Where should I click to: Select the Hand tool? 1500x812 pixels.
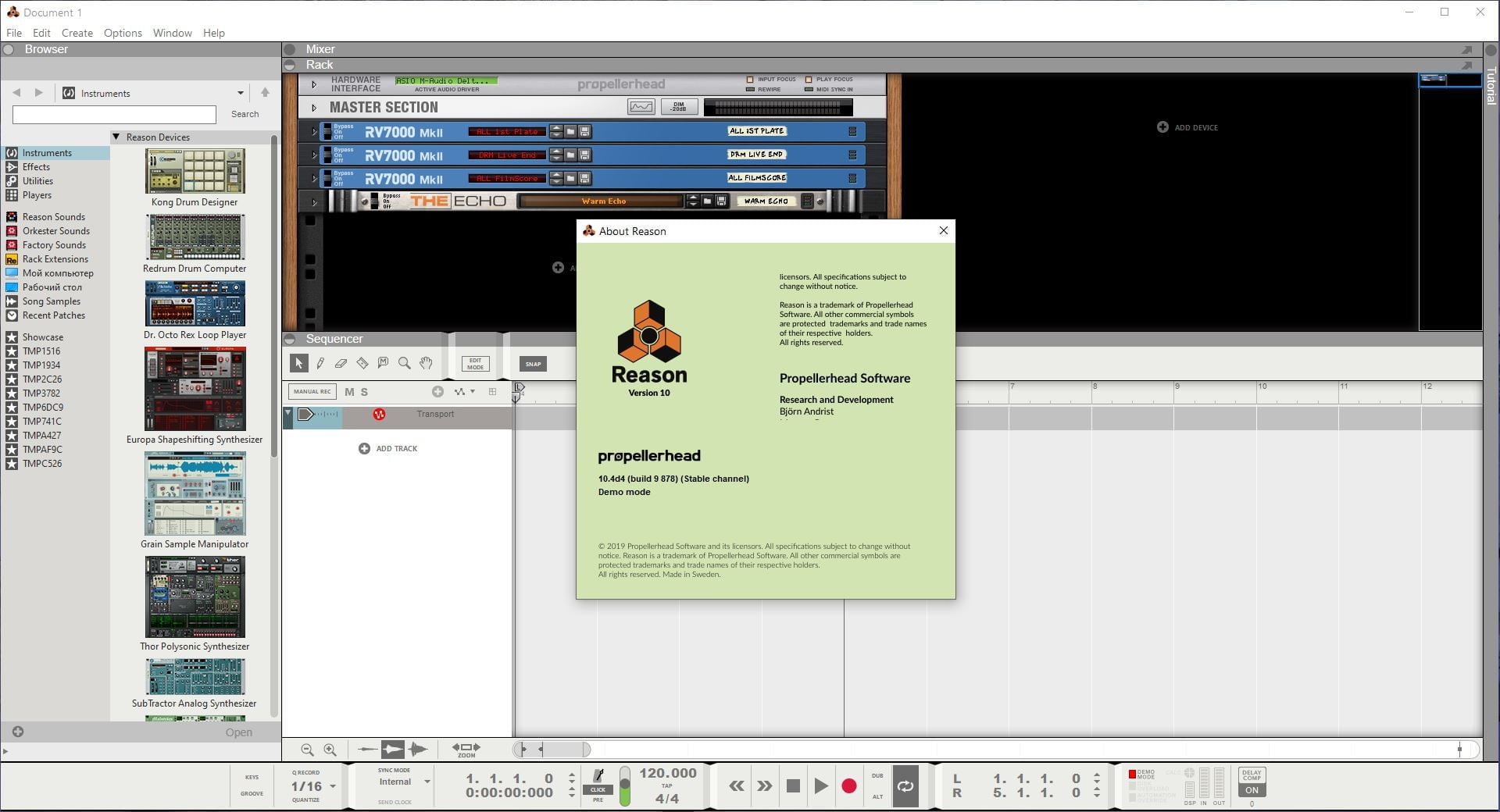[x=426, y=363]
